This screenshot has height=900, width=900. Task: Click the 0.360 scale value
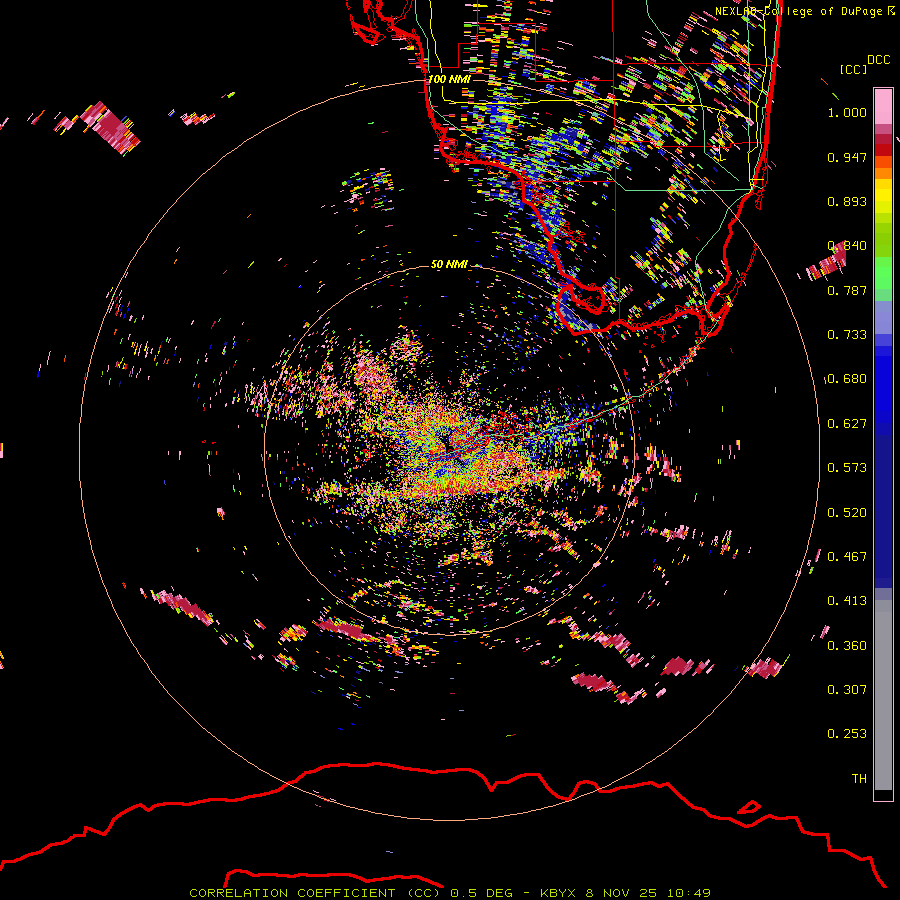tap(847, 646)
